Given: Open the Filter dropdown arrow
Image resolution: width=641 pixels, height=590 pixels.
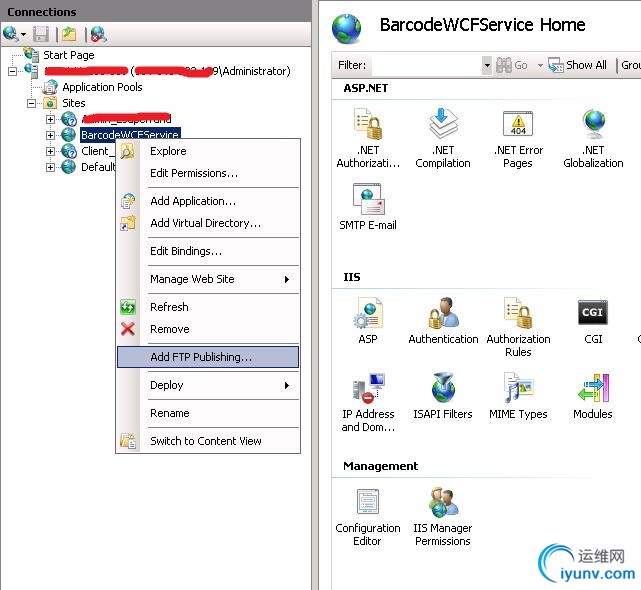Looking at the screenshot, I should click(x=486, y=65).
